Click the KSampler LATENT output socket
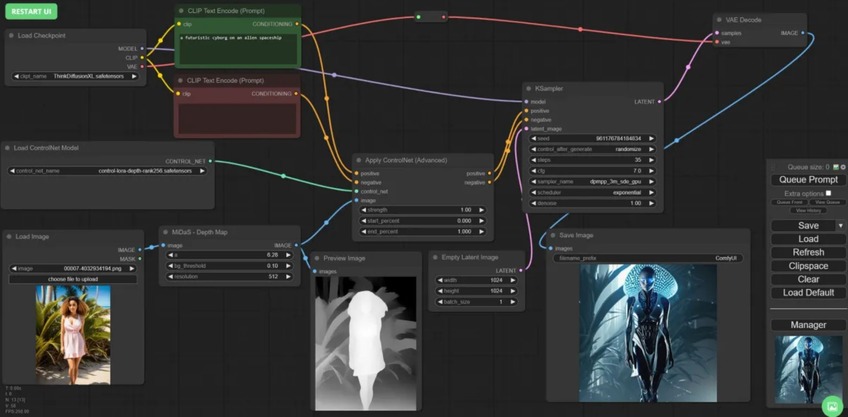Viewport: 848px width, 417px height. 659,101
